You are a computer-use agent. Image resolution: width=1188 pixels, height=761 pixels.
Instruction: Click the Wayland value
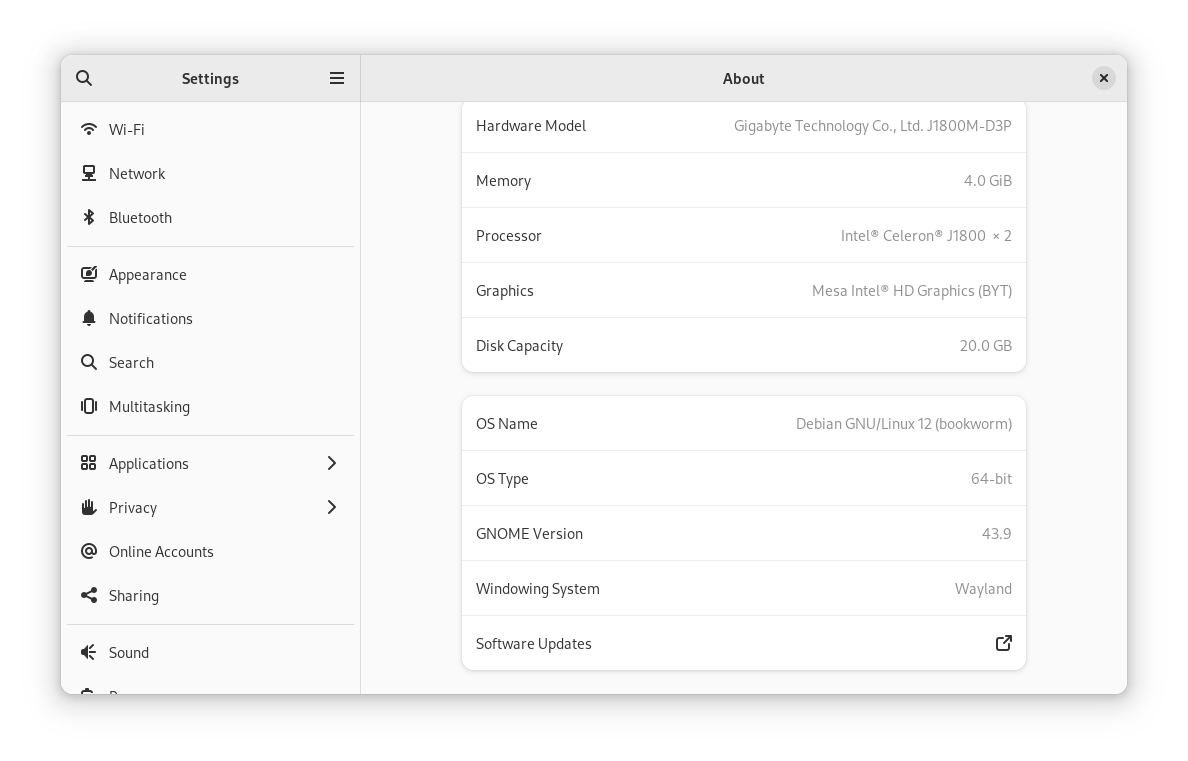click(x=983, y=589)
